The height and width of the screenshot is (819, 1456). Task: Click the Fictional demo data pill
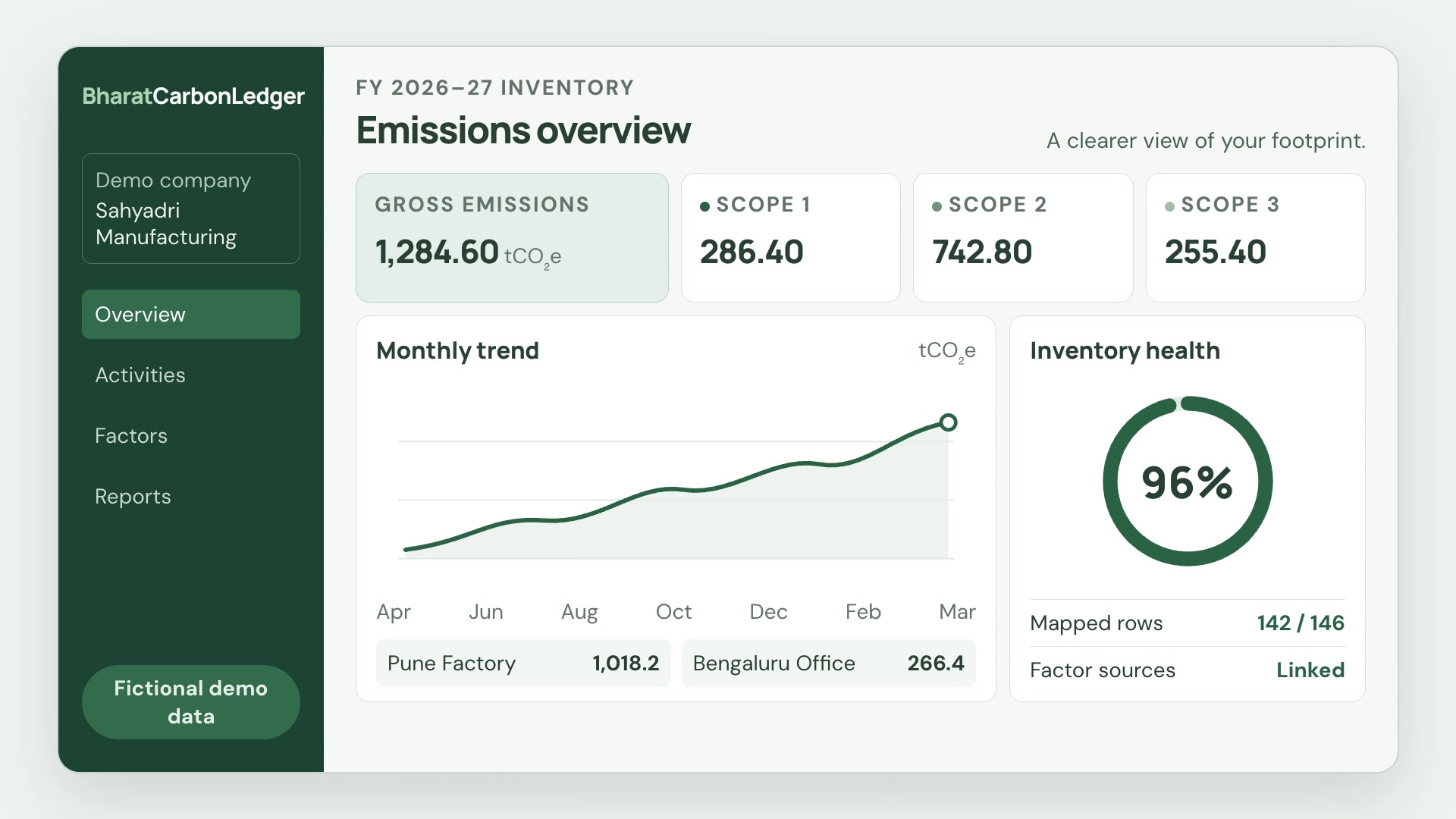[190, 702]
